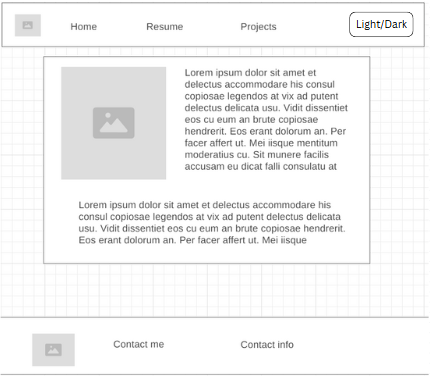Select the large profile image placeholder
This screenshot has width=430, height=376.
[x=113, y=123]
